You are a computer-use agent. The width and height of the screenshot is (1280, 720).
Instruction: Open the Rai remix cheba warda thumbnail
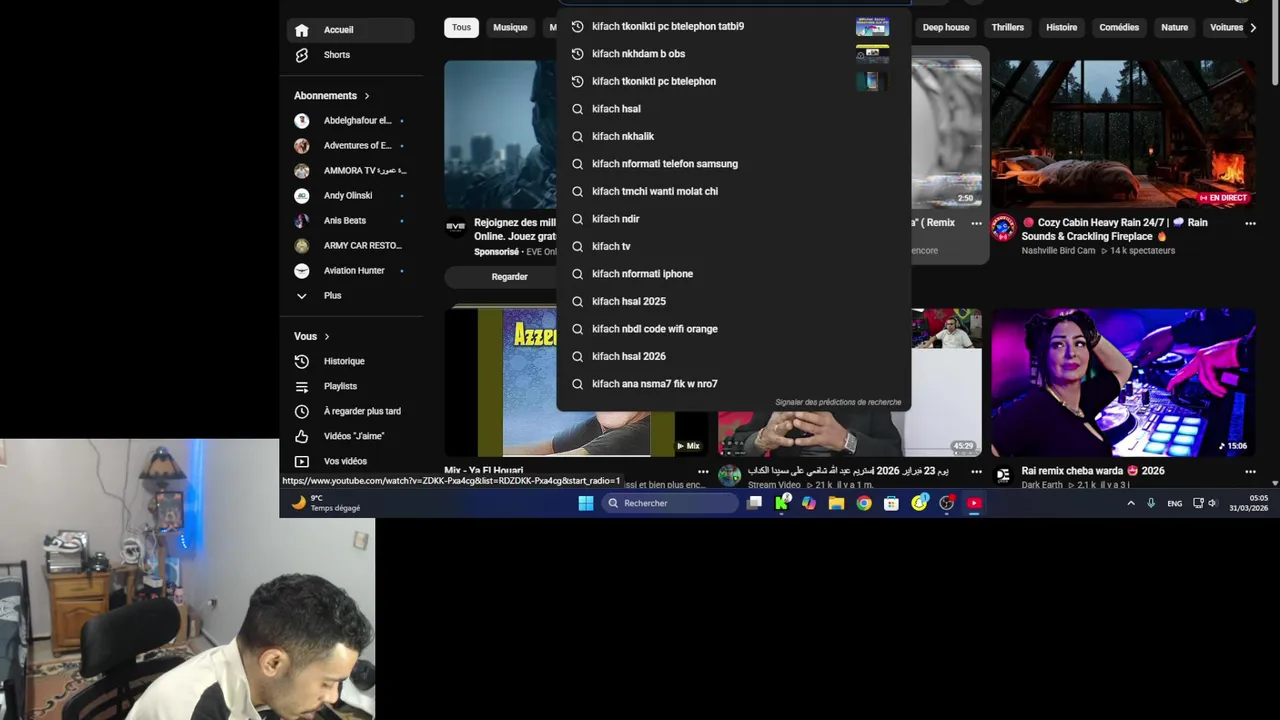point(1123,382)
